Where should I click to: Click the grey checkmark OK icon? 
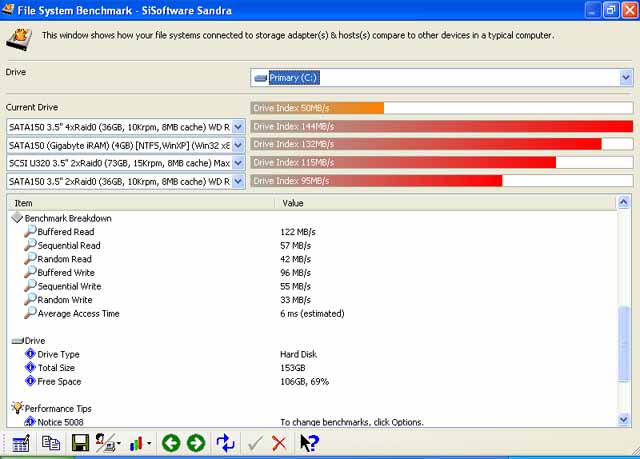tap(256, 443)
